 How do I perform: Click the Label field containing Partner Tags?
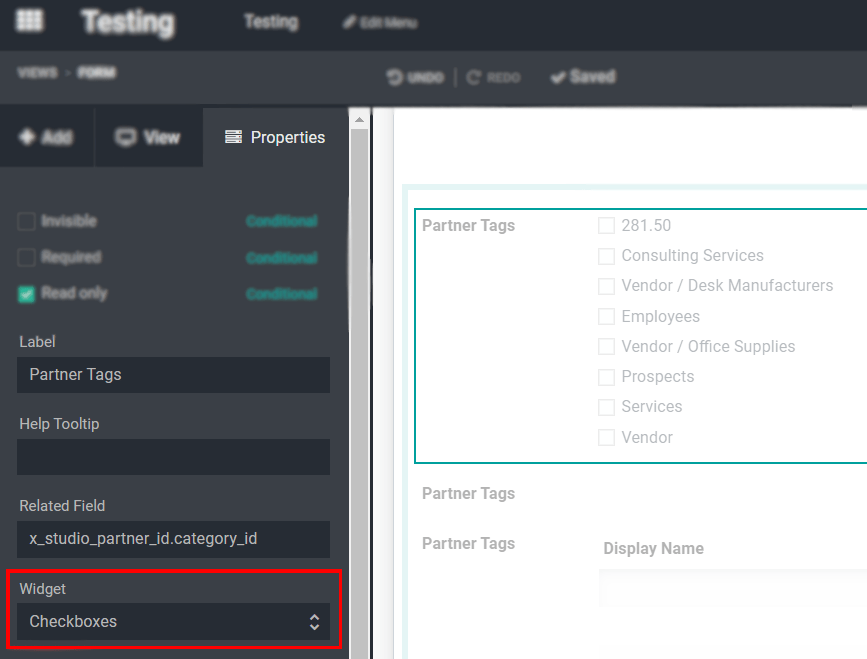[x=173, y=375]
